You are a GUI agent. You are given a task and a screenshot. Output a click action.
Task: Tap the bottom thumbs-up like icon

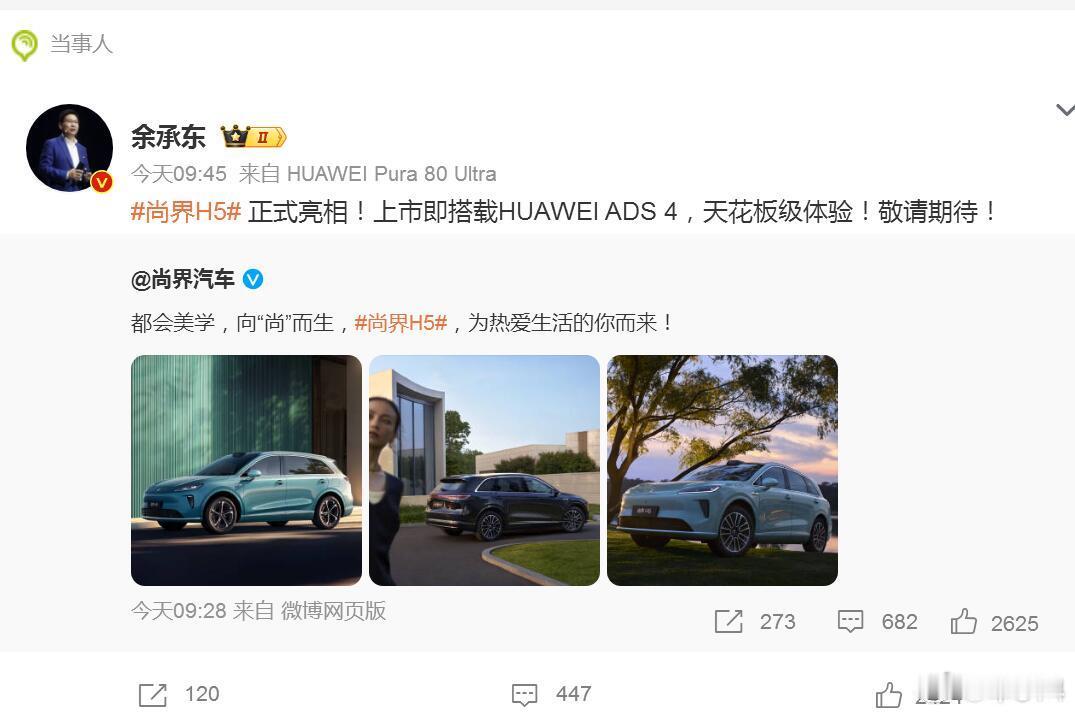(x=889, y=694)
